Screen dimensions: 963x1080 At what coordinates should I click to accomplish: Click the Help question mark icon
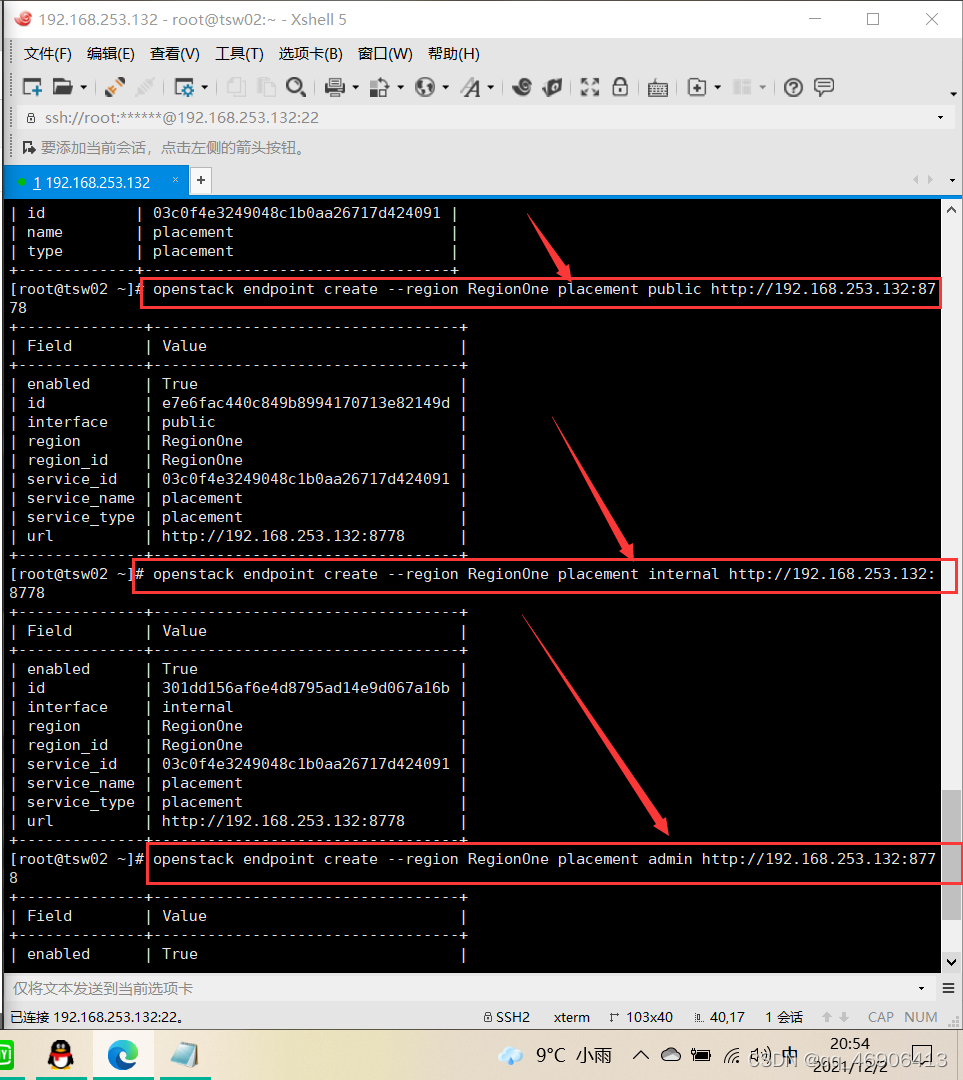[794, 87]
